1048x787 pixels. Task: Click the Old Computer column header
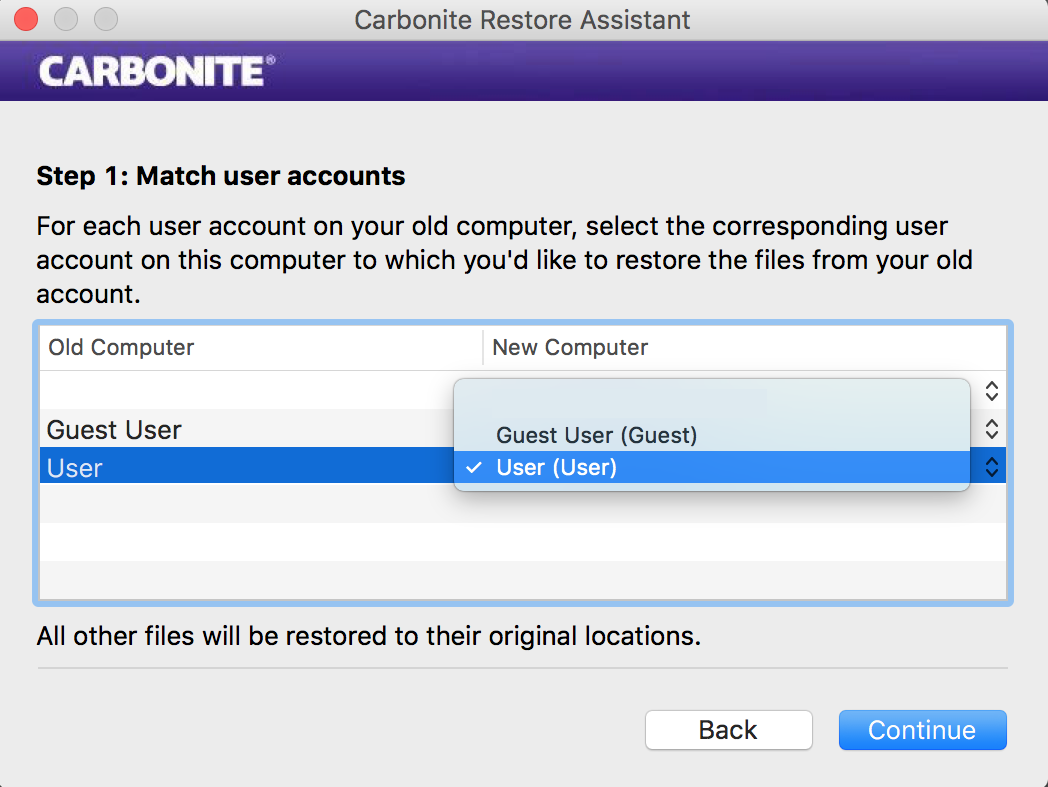121,348
